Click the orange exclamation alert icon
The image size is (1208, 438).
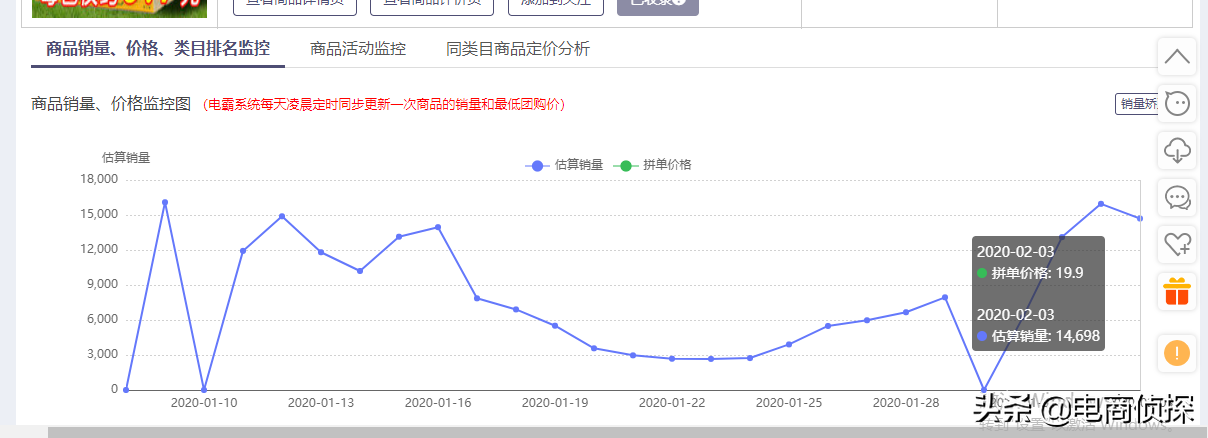(1177, 353)
